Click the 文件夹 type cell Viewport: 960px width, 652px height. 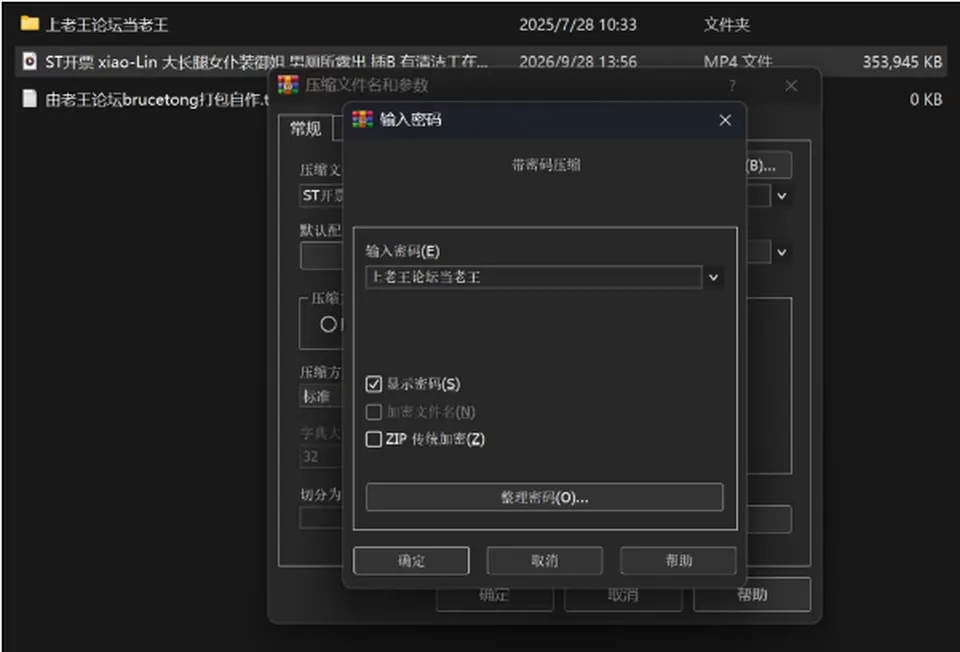(x=727, y=24)
